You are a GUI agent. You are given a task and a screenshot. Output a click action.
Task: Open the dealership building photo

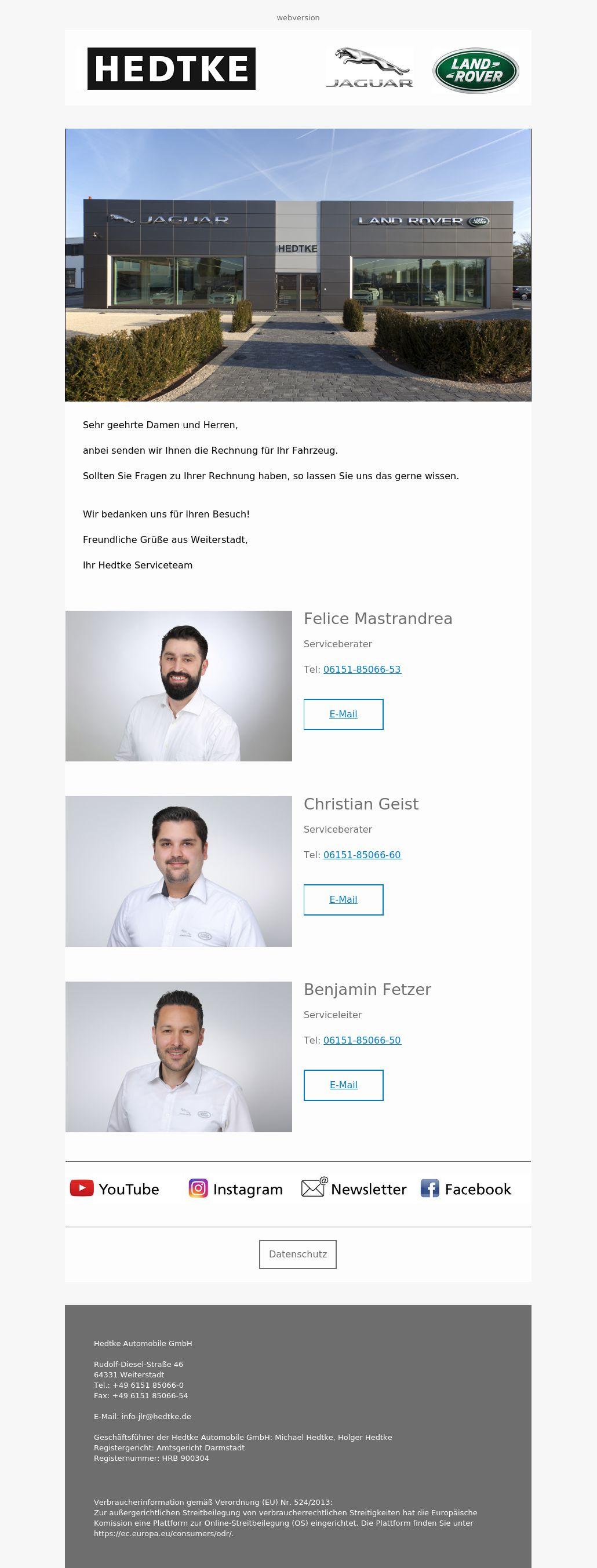pos(298,265)
